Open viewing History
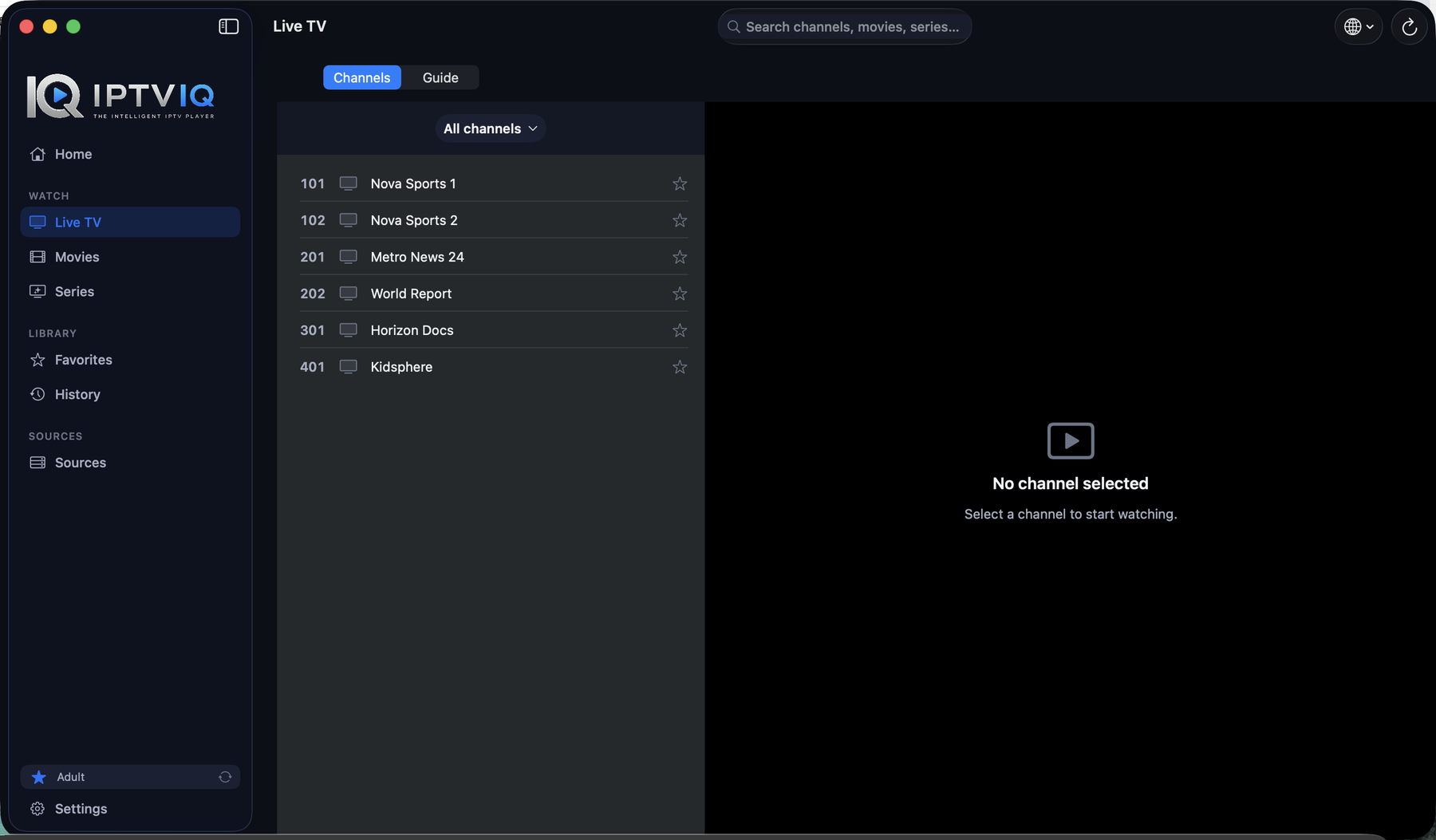1436x840 pixels. (x=130, y=394)
